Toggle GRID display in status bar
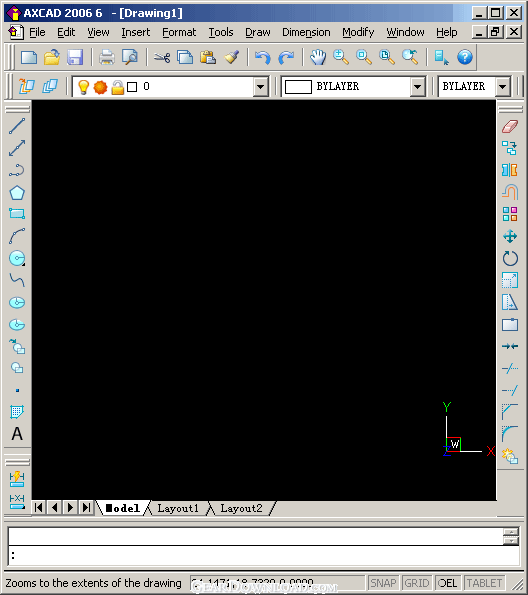This screenshot has height=595, width=528. tap(416, 583)
